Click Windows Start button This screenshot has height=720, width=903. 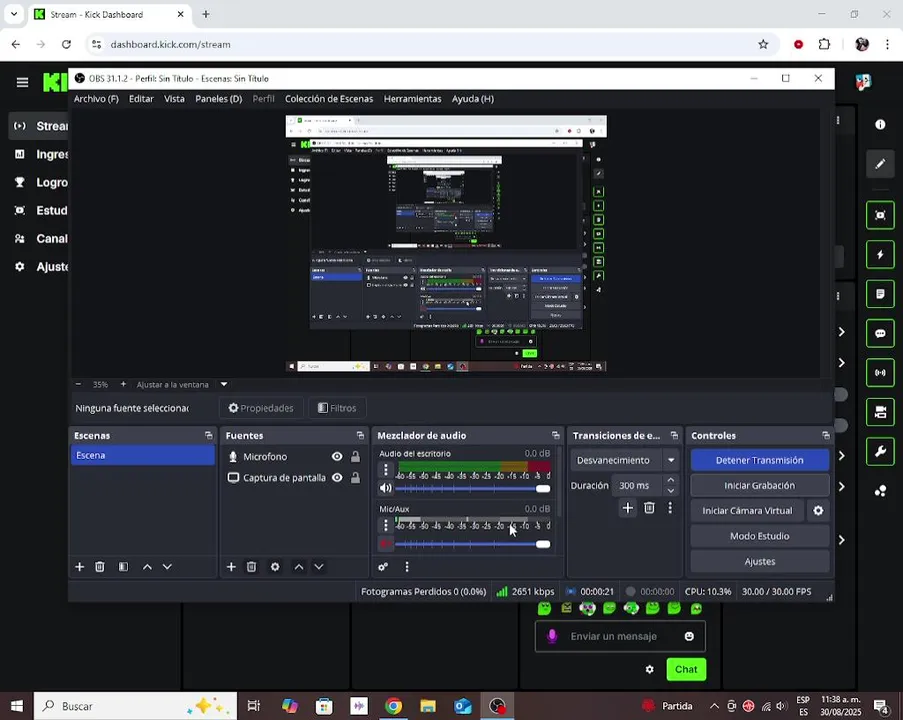click(17, 706)
